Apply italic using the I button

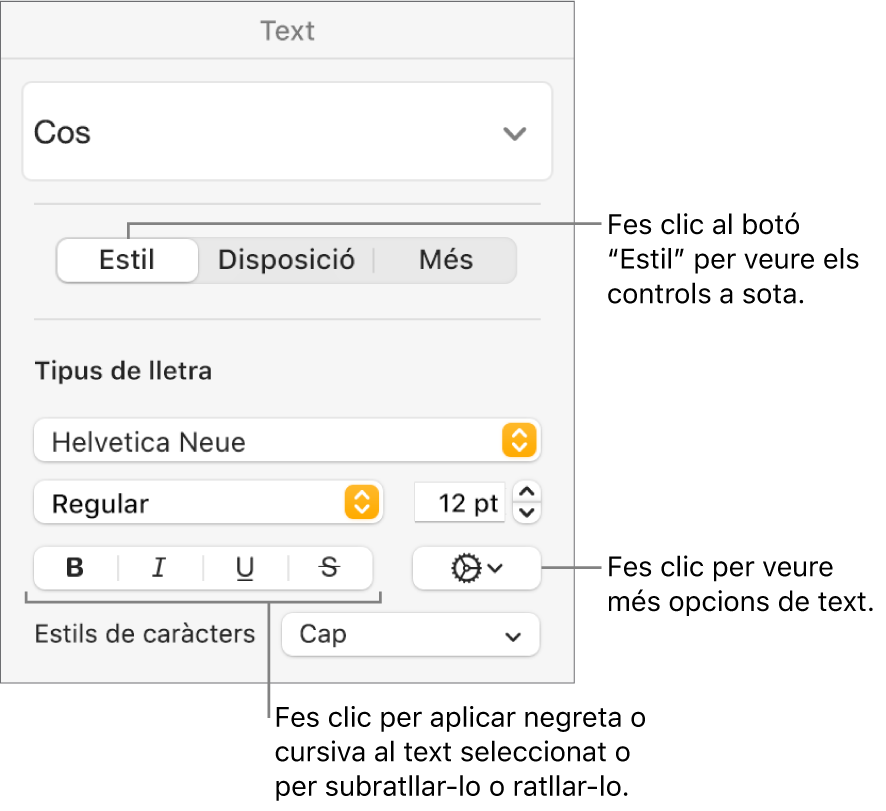159,569
